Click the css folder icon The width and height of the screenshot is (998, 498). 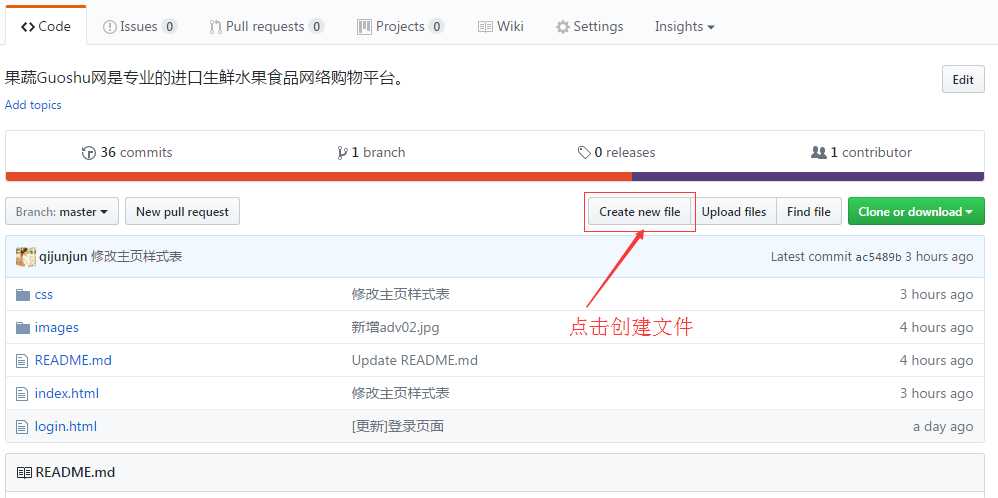tap(23, 294)
